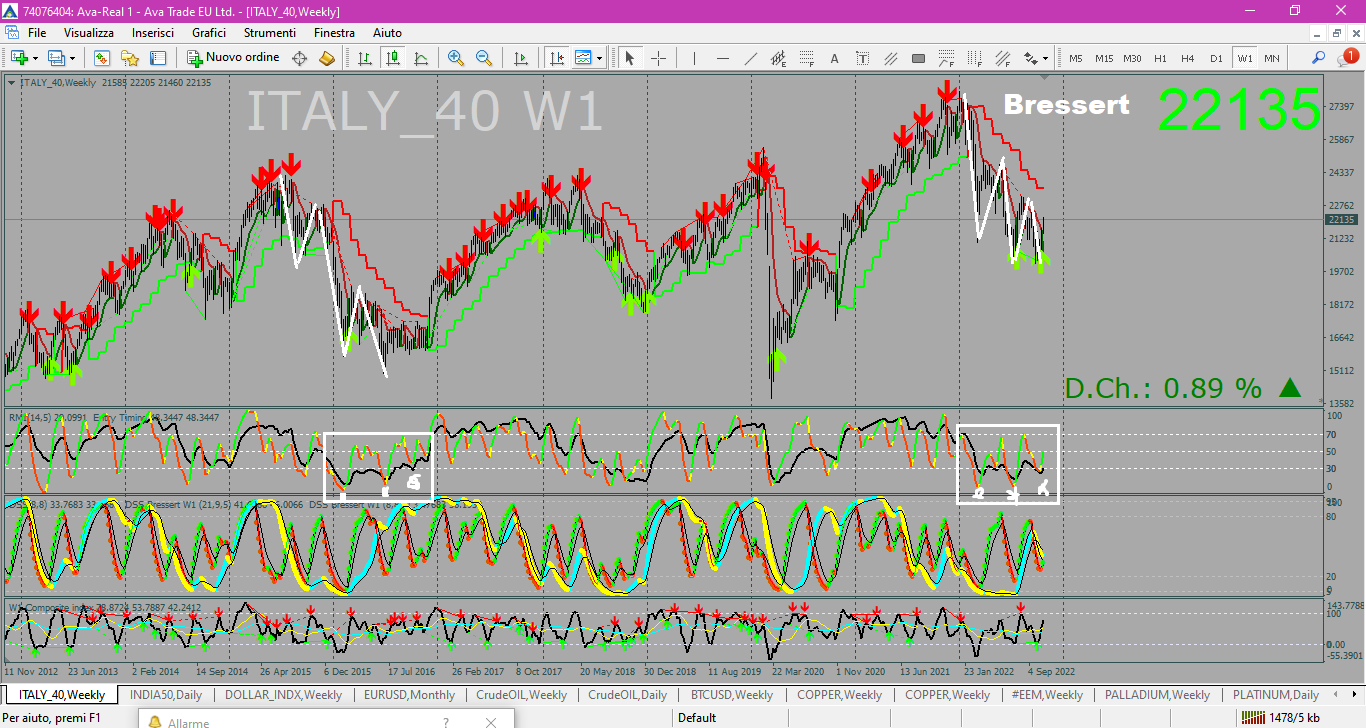Image resolution: width=1366 pixels, height=728 pixels.
Task: Open the Aiuto menu
Action: (387, 33)
